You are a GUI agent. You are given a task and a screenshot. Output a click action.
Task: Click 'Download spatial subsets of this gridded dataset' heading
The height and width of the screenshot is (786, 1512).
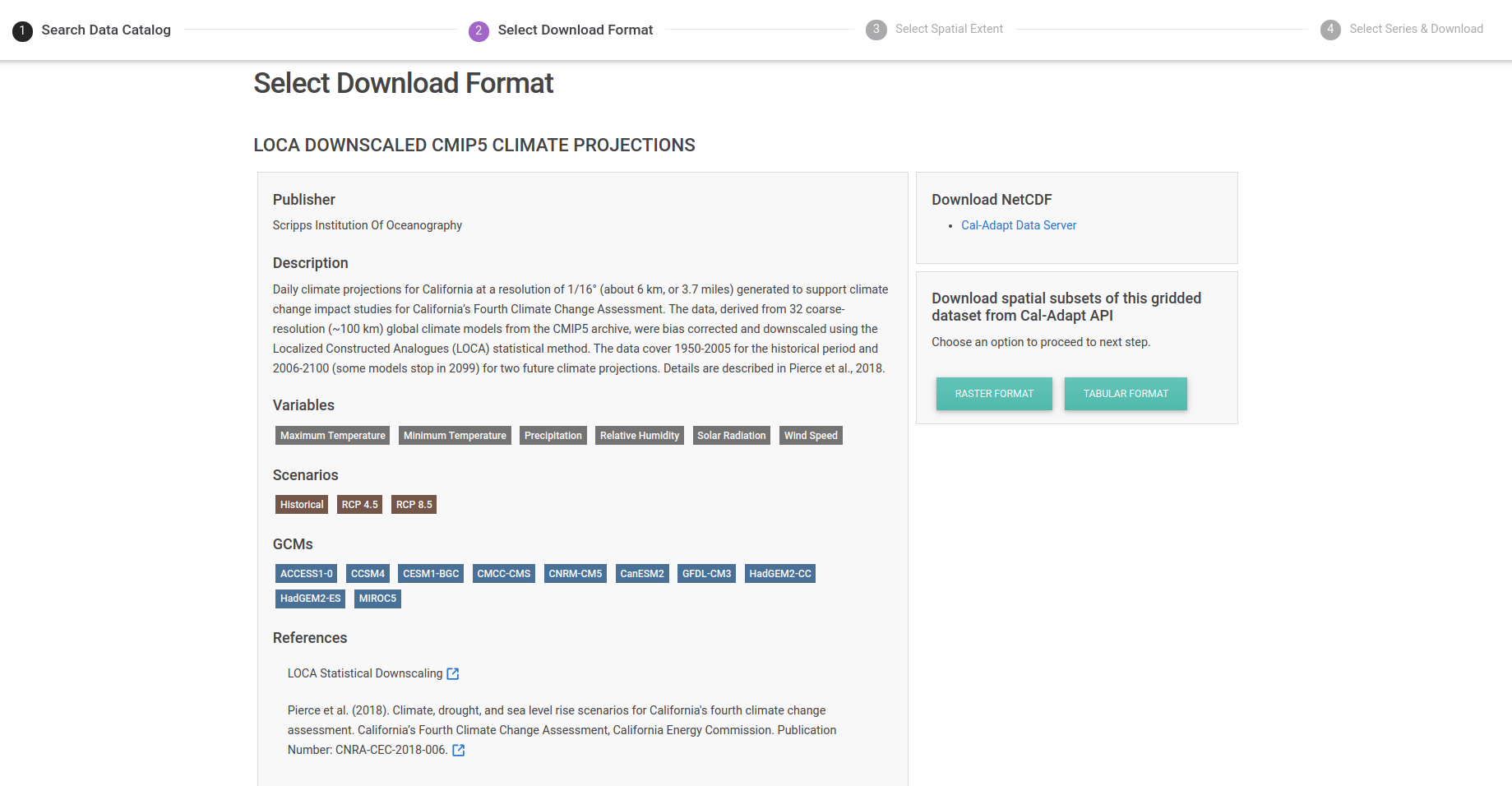[x=1066, y=307]
